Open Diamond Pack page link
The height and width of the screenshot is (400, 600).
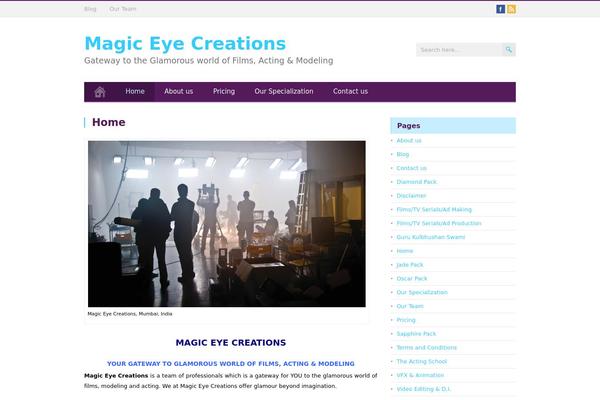point(416,182)
